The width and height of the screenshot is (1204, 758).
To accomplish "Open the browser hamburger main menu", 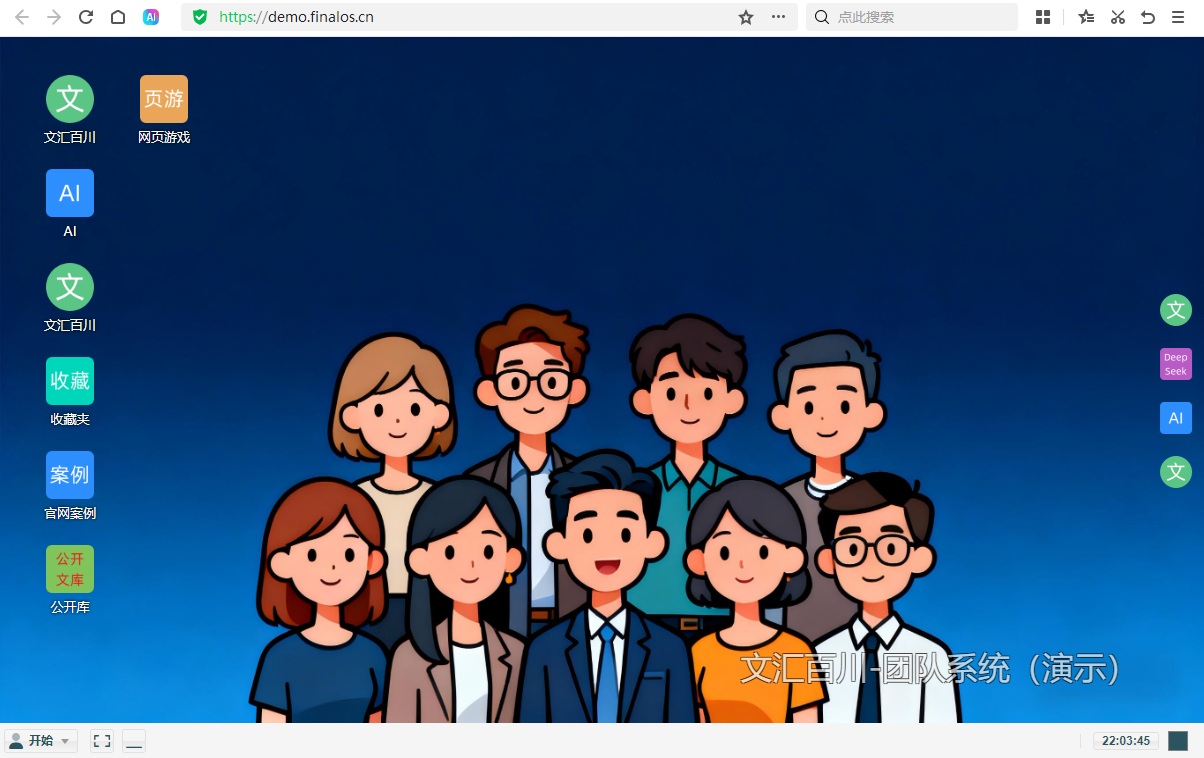I will coord(1178,17).
